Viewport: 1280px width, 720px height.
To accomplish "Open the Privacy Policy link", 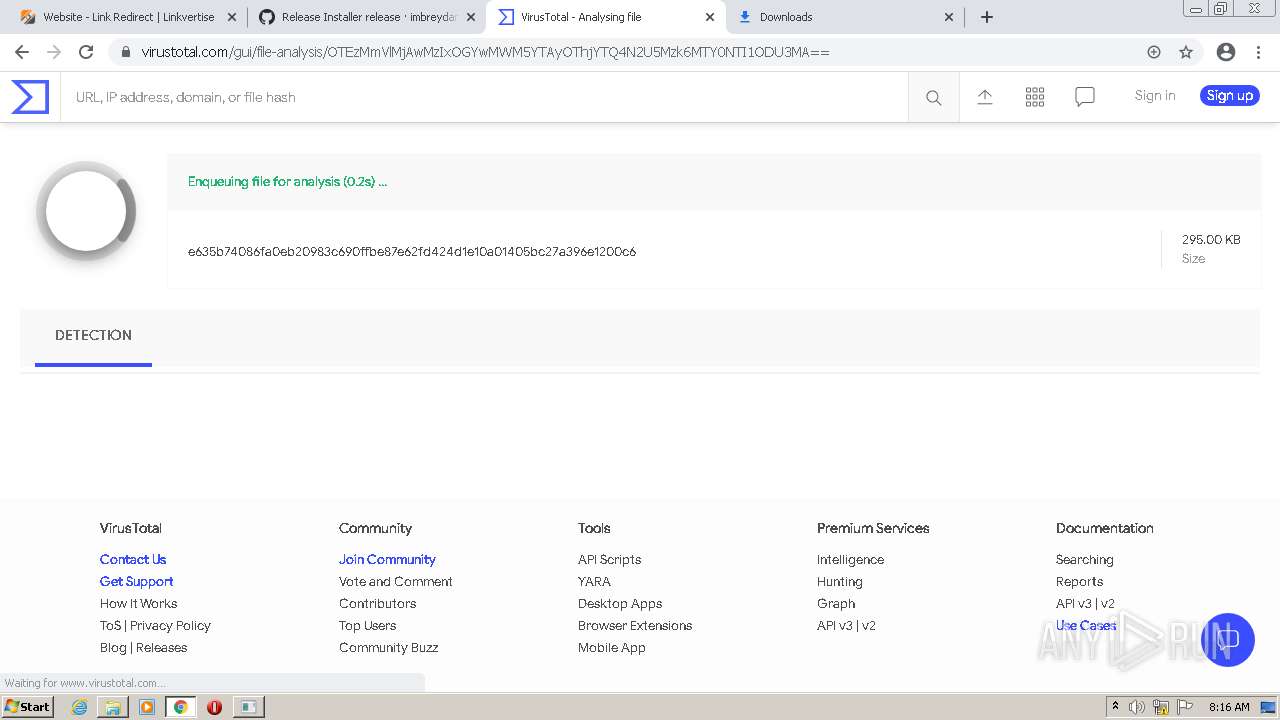I will [170, 625].
